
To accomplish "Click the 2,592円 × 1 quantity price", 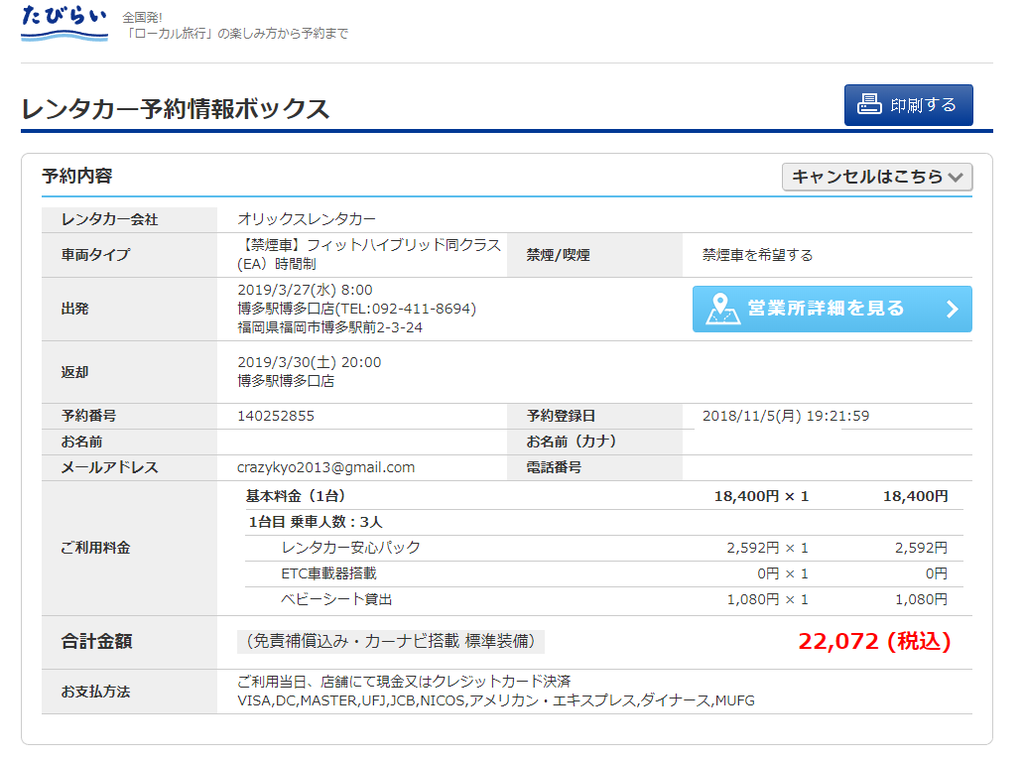I will pos(767,548).
